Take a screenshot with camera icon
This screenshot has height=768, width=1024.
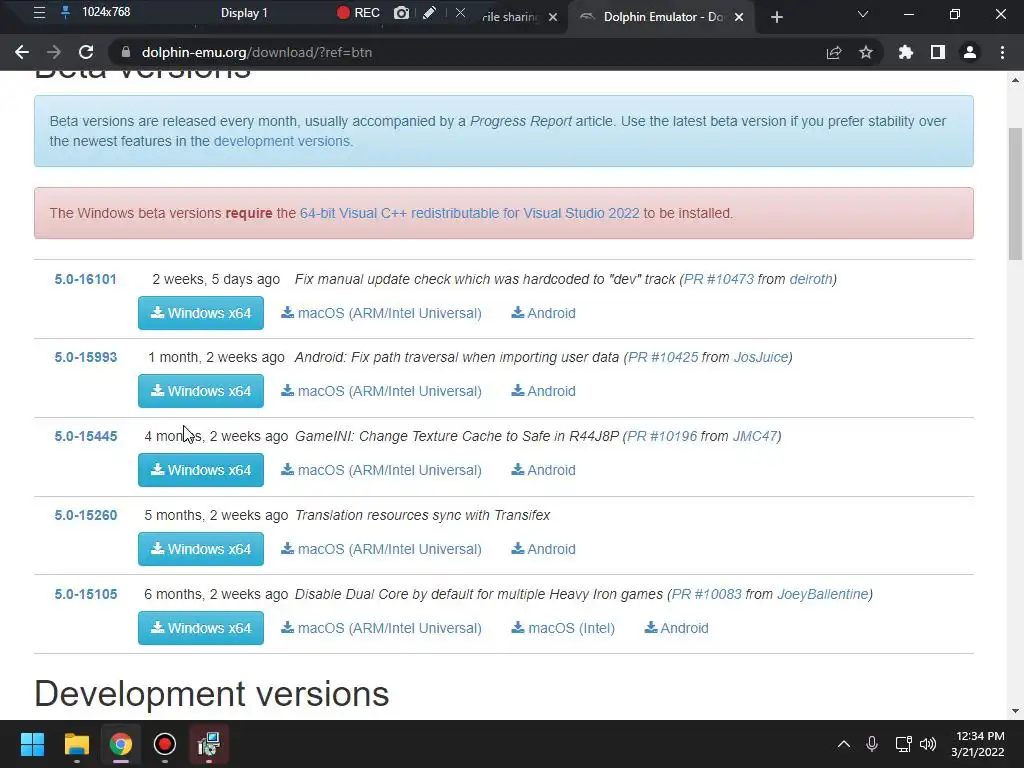tap(401, 13)
